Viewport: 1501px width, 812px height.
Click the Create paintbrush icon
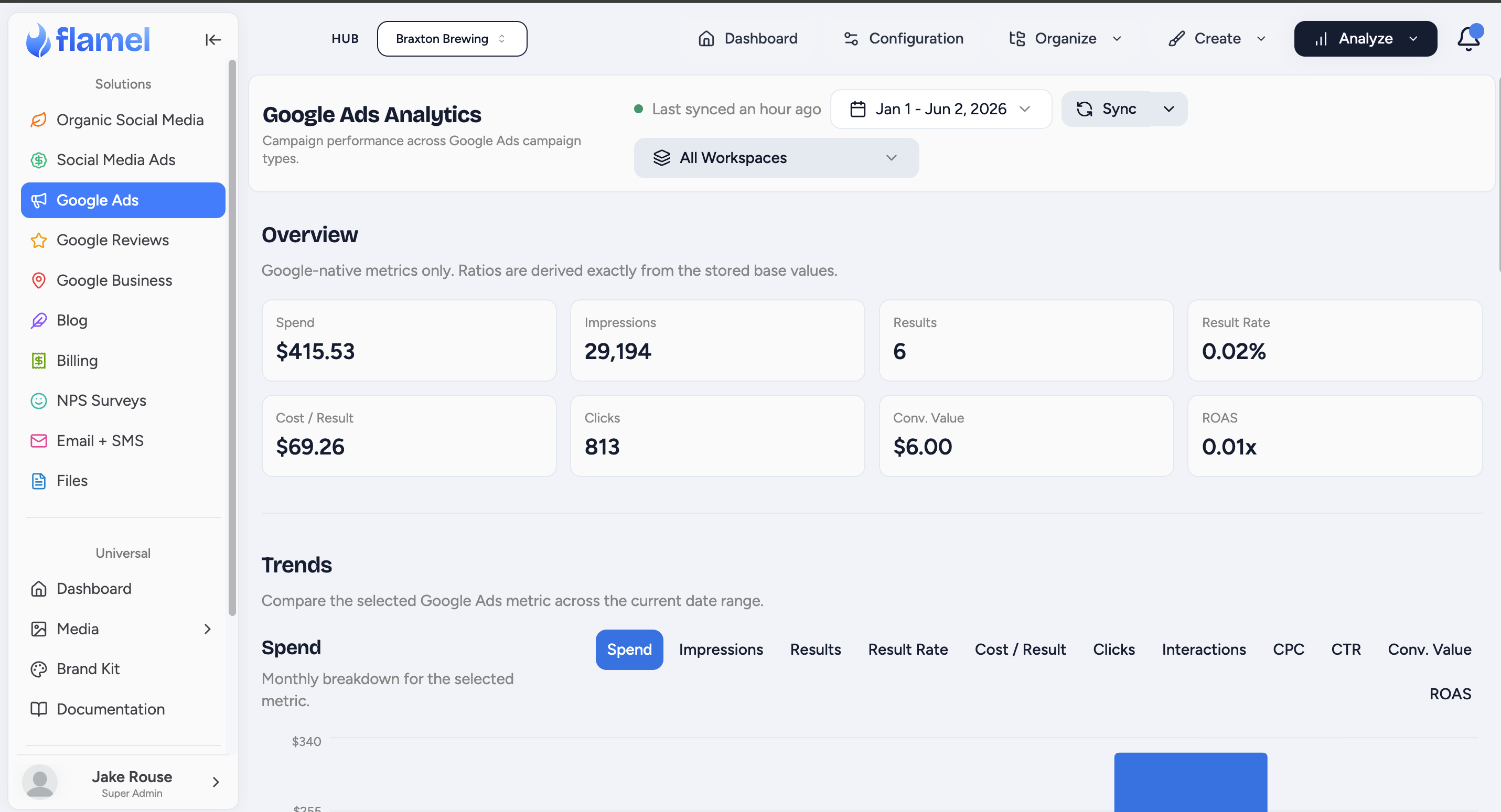pyautogui.click(x=1176, y=38)
